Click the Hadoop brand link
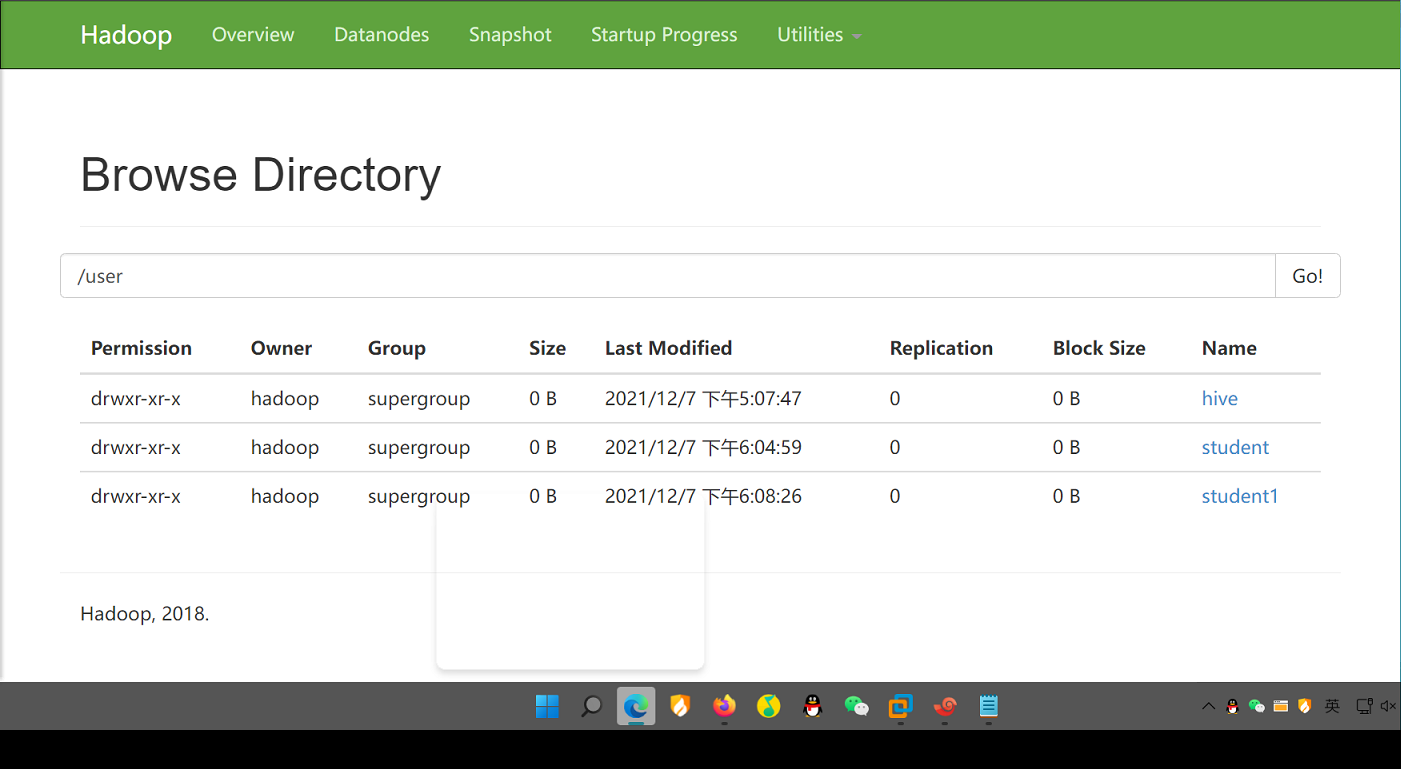Viewport: 1401px width, 769px height. coord(126,35)
